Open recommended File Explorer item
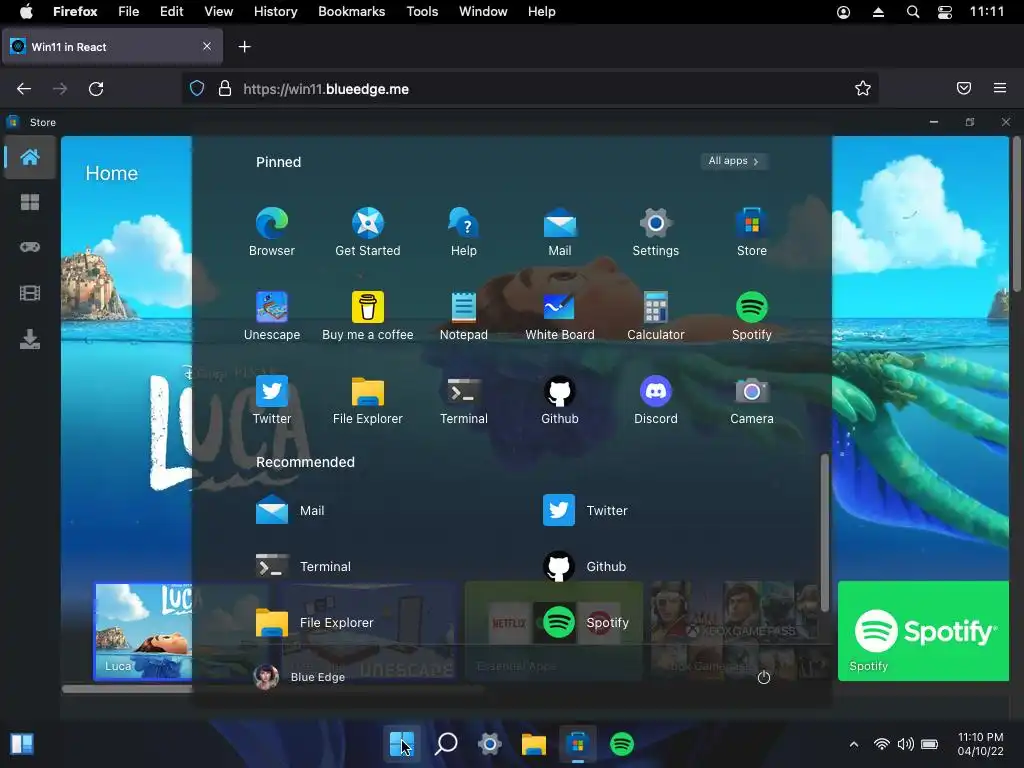 point(315,622)
